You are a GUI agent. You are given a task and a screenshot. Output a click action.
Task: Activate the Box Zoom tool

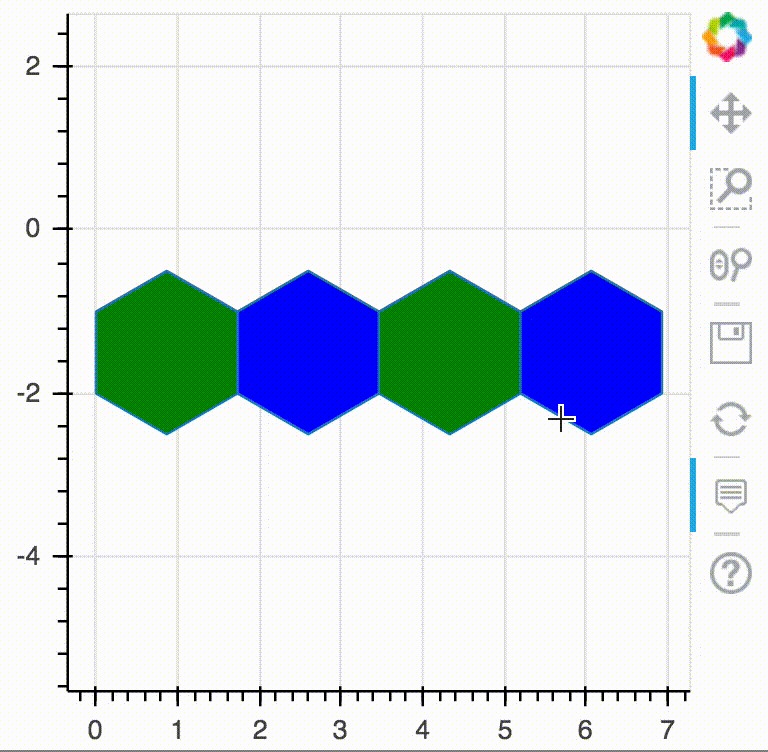[731, 189]
